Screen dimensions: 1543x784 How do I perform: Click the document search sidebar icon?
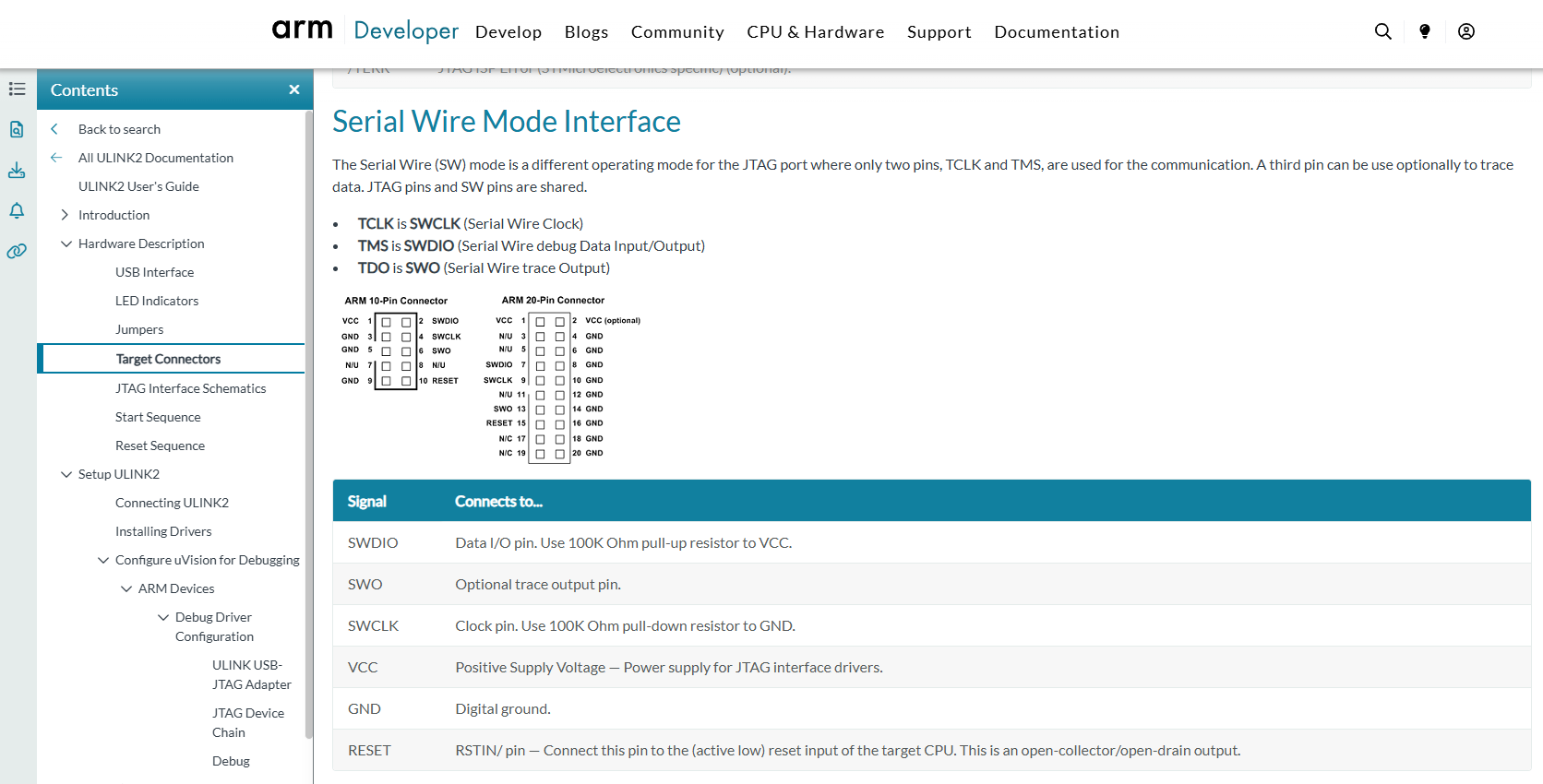click(17, 129)
